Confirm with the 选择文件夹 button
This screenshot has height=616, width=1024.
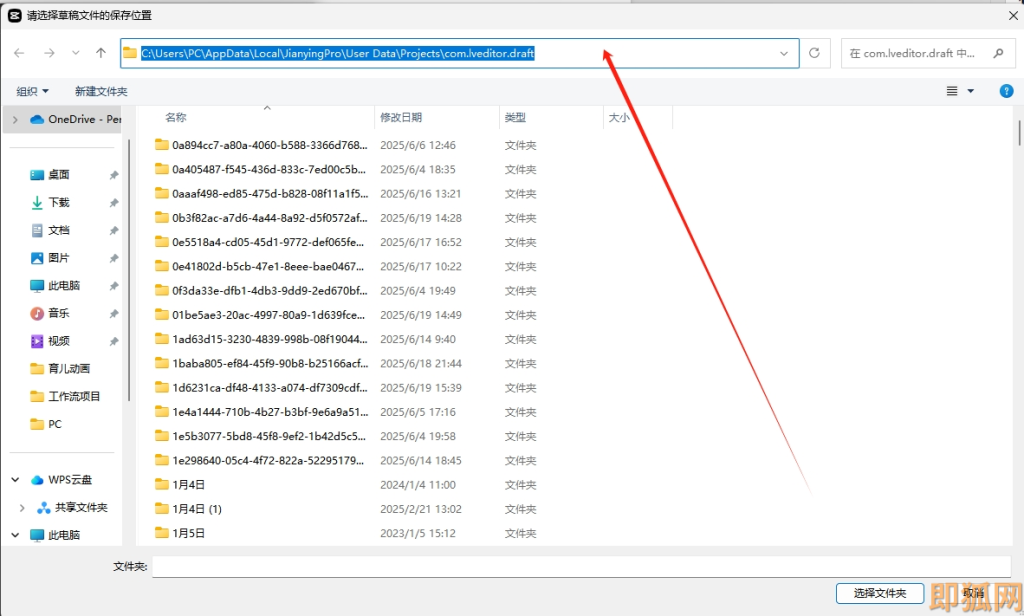click(880, 593)
